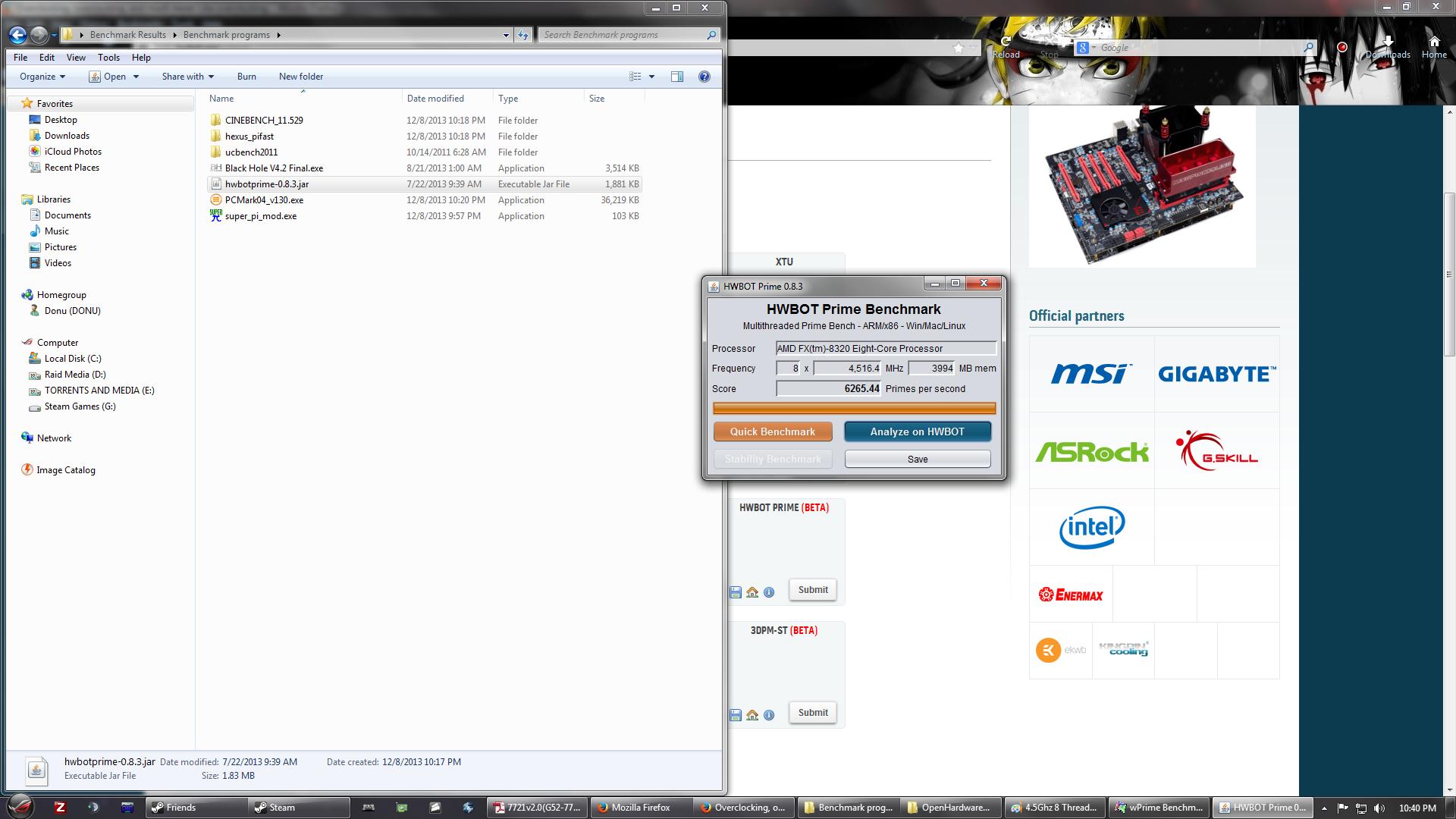
Task: Open Downloads in Favorites
Action: point(67,136)
